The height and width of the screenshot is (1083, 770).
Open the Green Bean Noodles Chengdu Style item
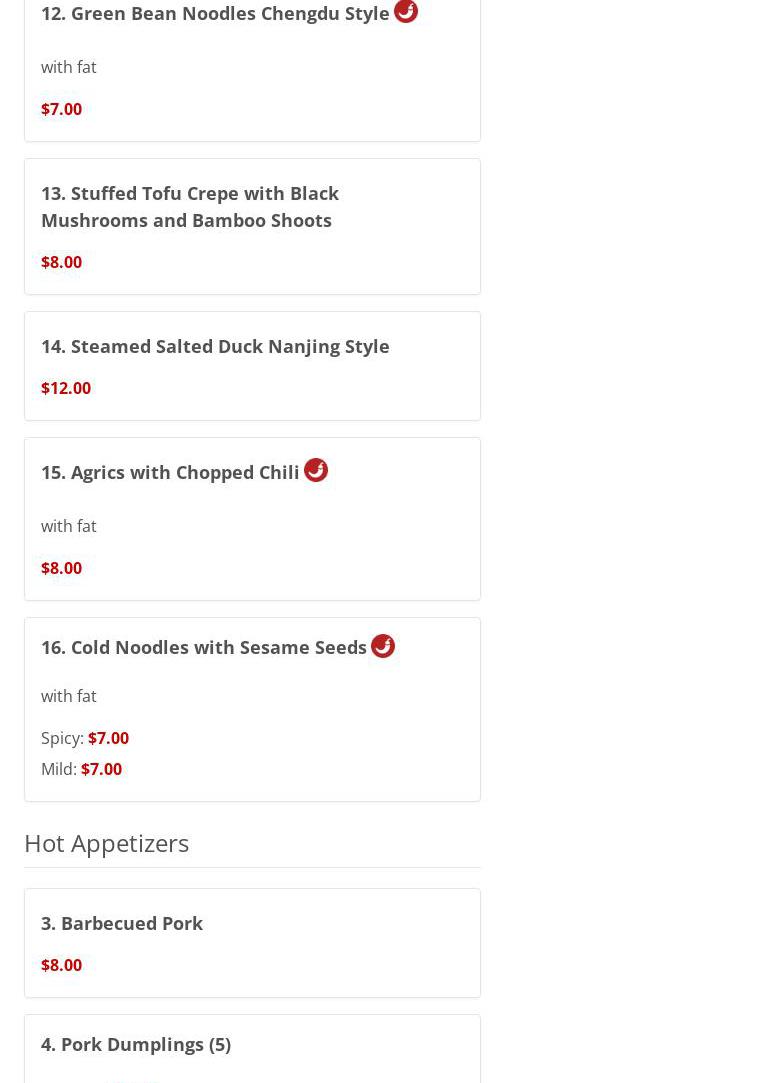tap(215, 14)
